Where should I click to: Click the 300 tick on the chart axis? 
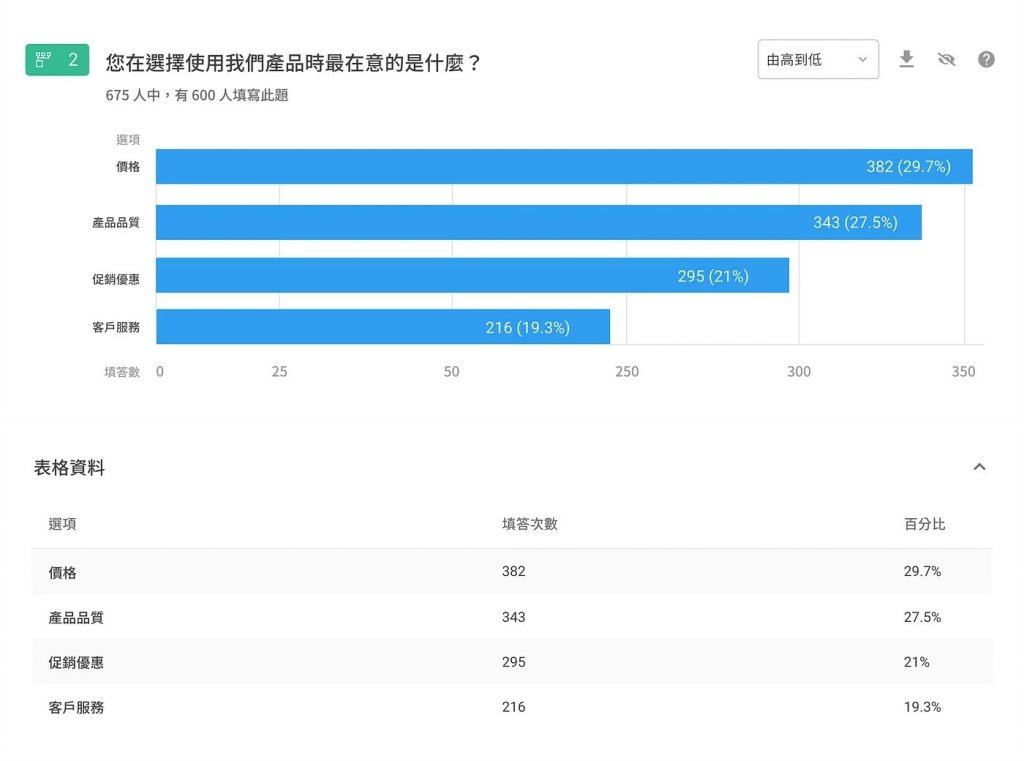point(799,372)
